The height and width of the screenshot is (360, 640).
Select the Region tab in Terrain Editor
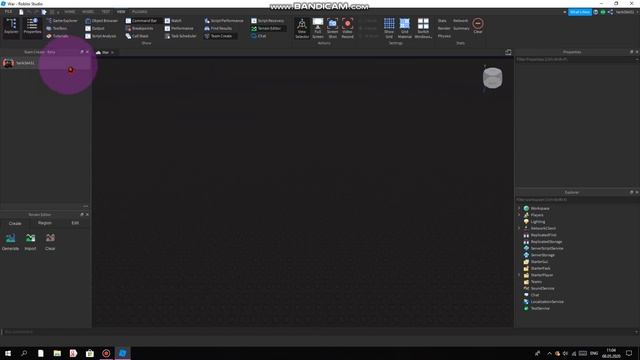(45, 223)
